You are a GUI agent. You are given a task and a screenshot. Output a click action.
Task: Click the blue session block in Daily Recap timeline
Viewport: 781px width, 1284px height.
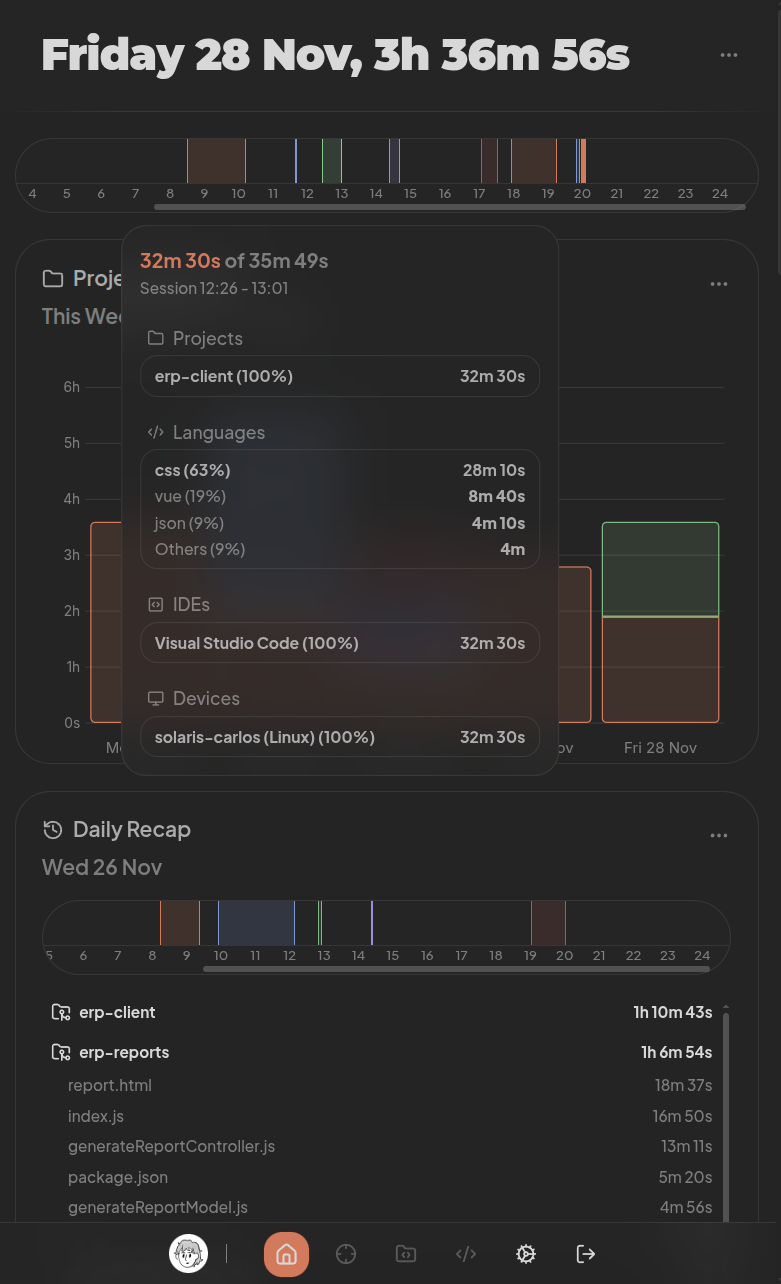point(256,922)
